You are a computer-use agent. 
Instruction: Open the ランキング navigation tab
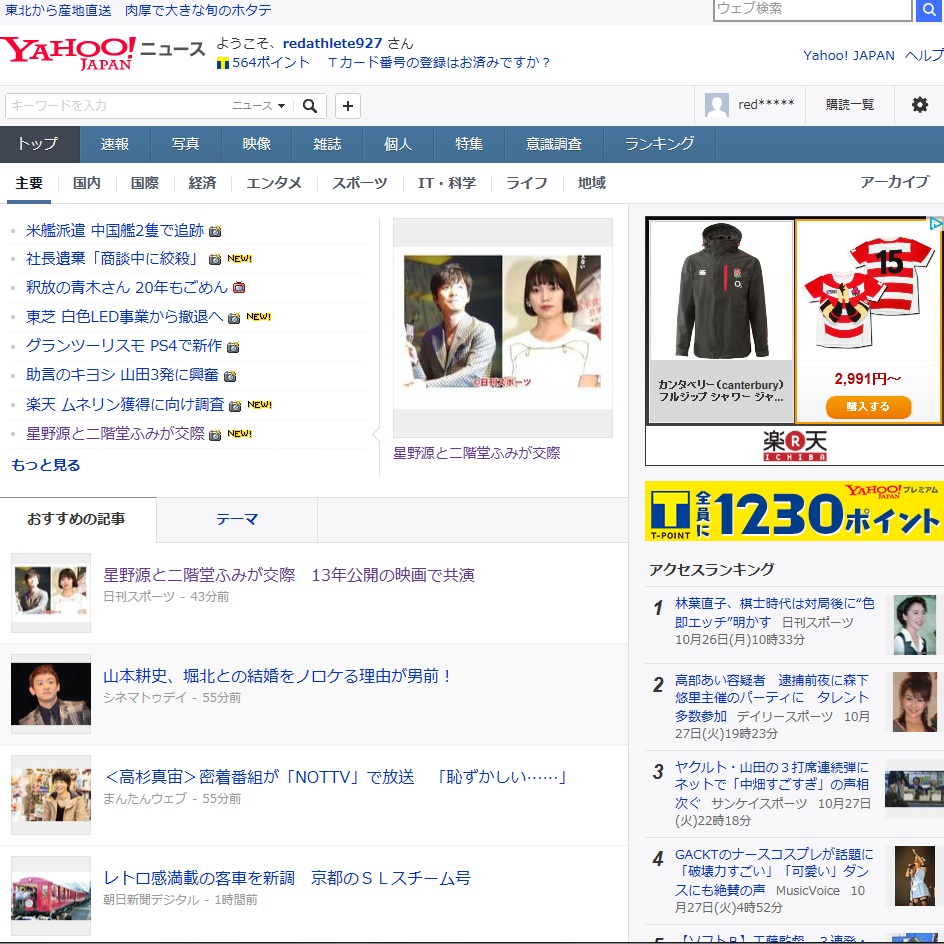(x=659, y=144)
